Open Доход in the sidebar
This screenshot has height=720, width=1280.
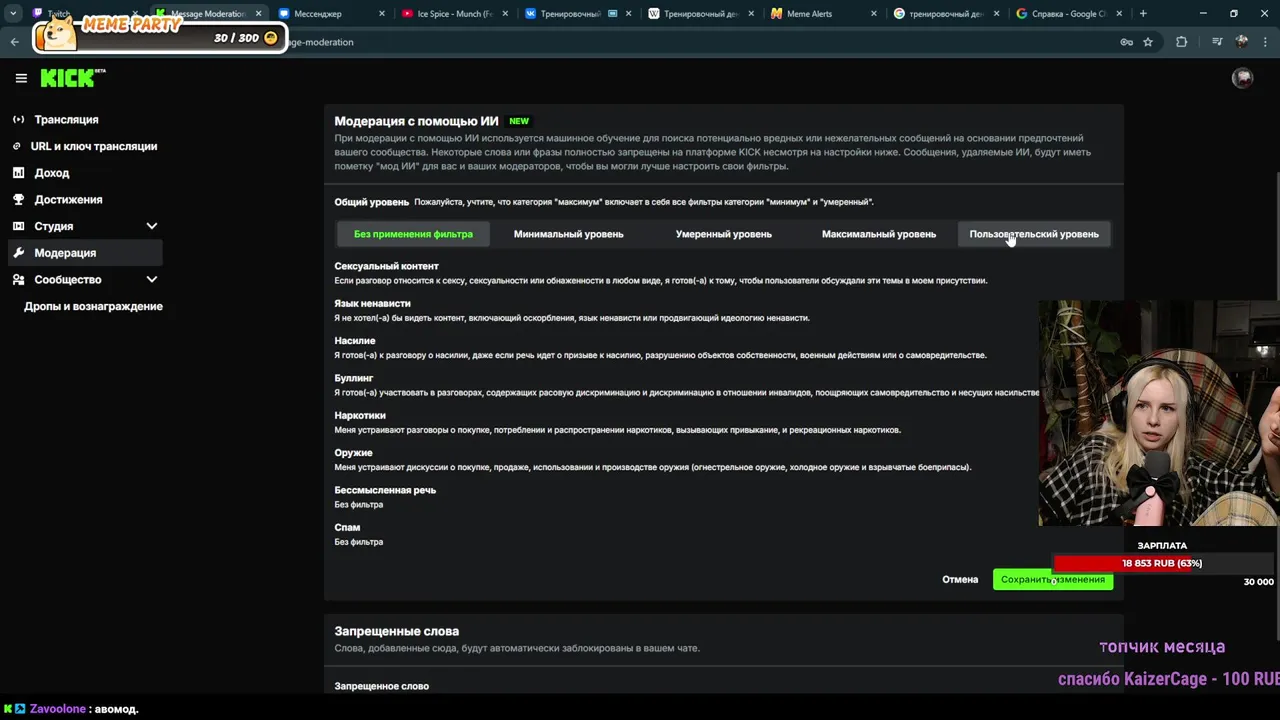tap(52, 173)
